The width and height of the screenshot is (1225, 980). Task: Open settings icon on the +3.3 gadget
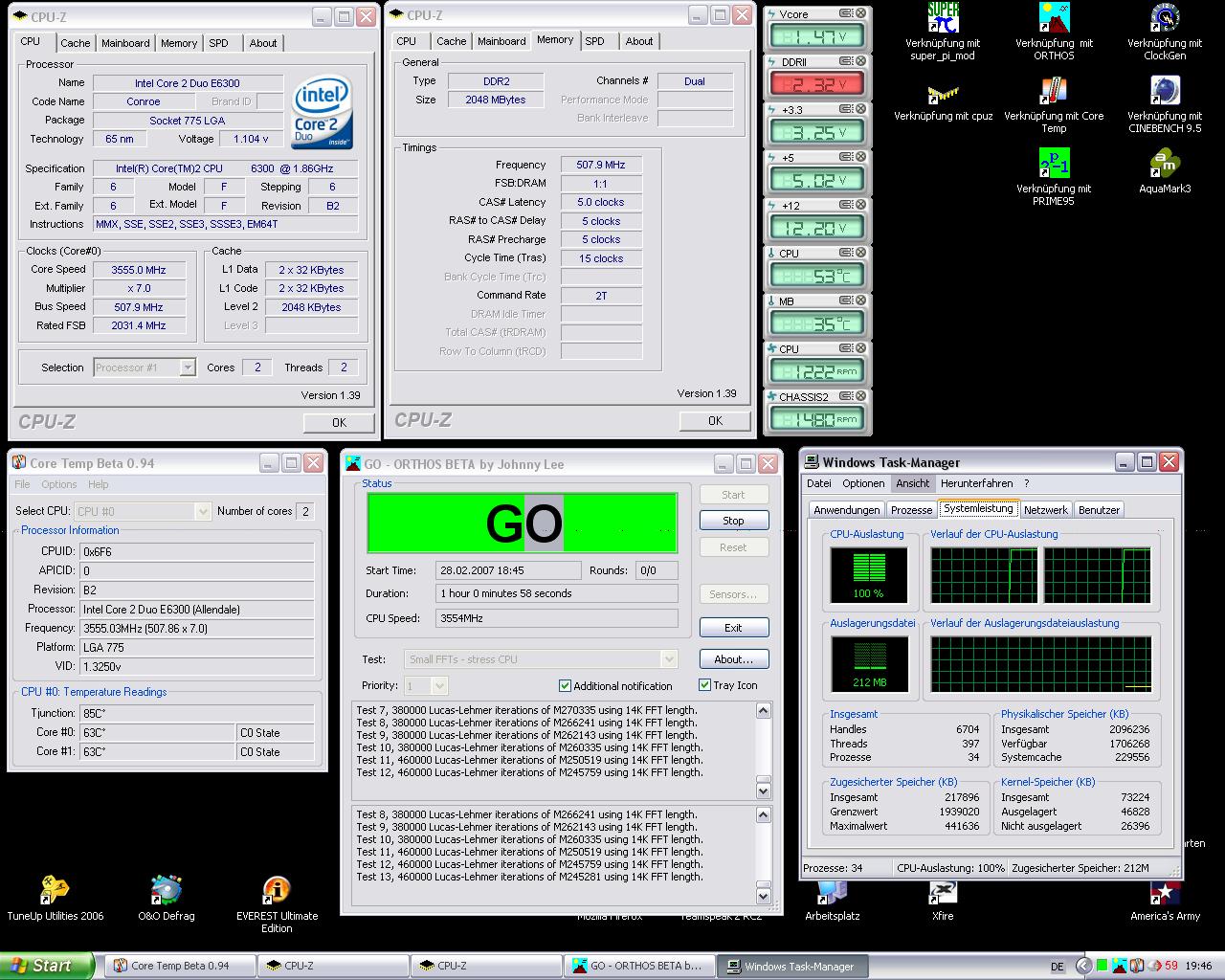point(846,109)
